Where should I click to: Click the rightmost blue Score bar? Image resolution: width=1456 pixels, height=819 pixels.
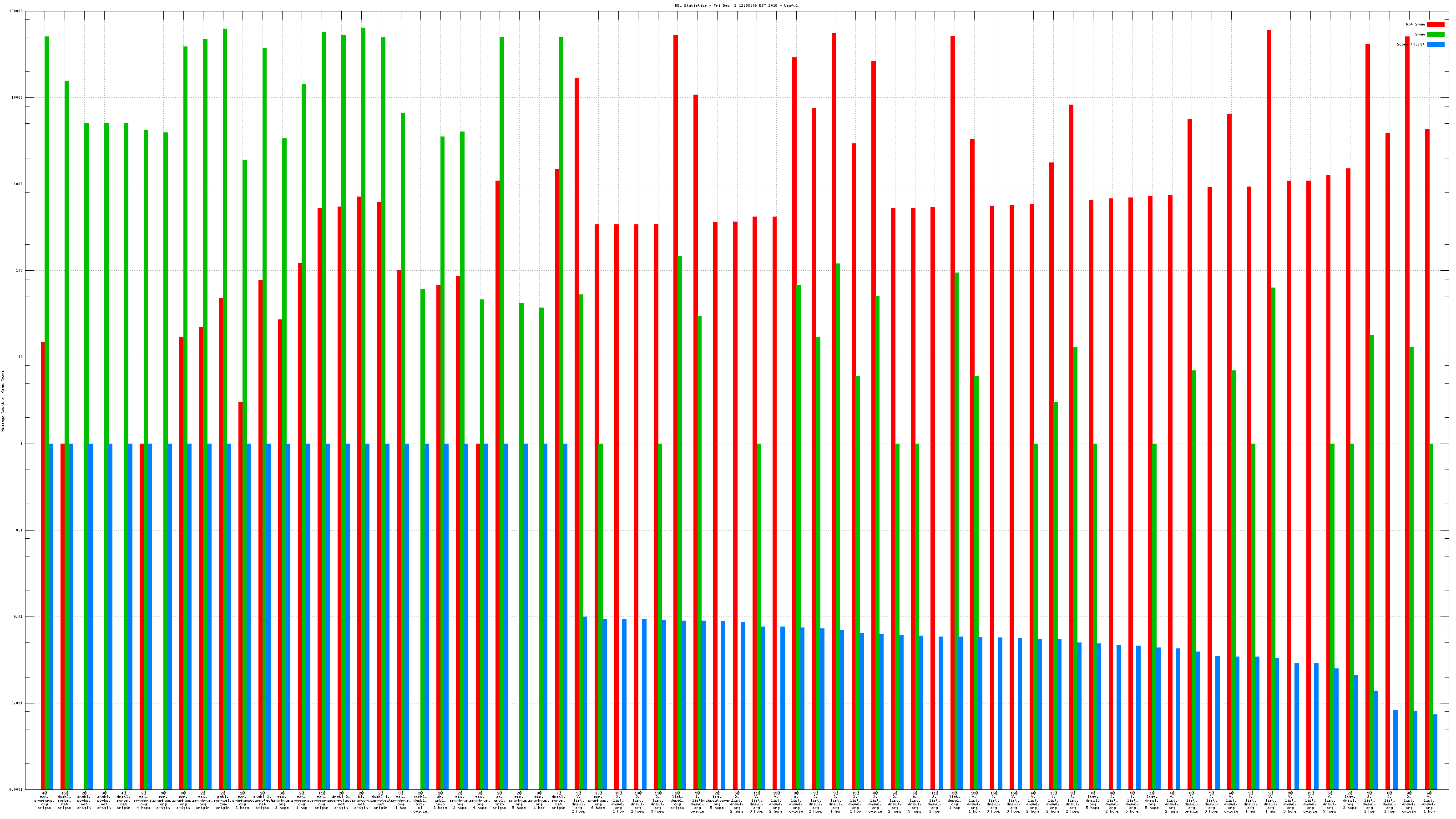pyautogui.click(x=1435, y=752)
